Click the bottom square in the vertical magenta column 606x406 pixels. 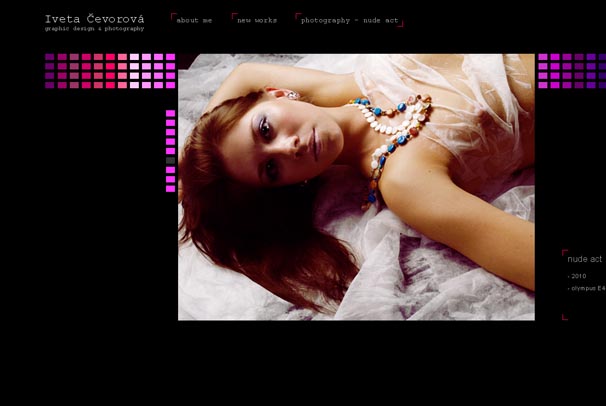170,188
